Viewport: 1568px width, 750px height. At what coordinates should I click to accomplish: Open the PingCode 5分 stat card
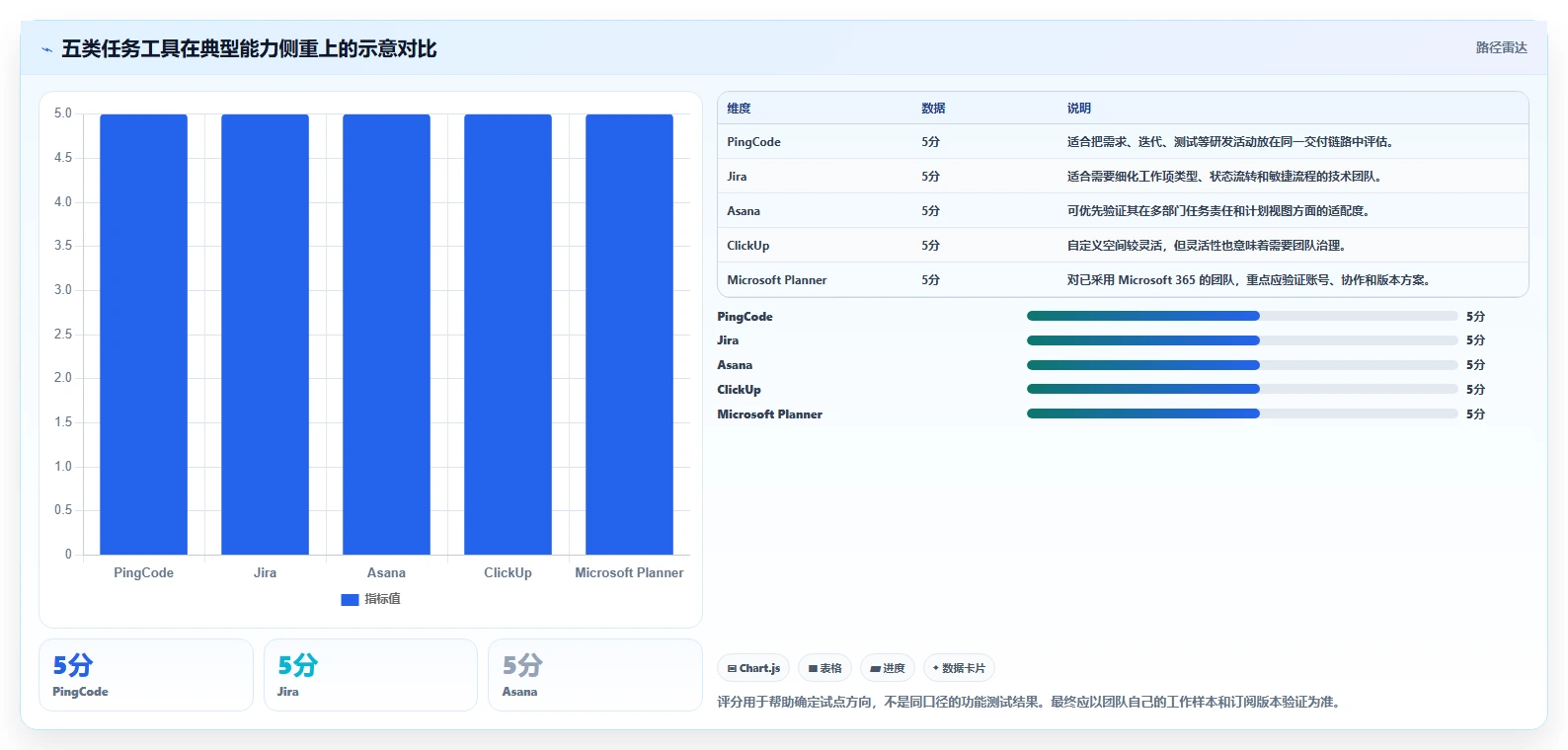point(146,675)
